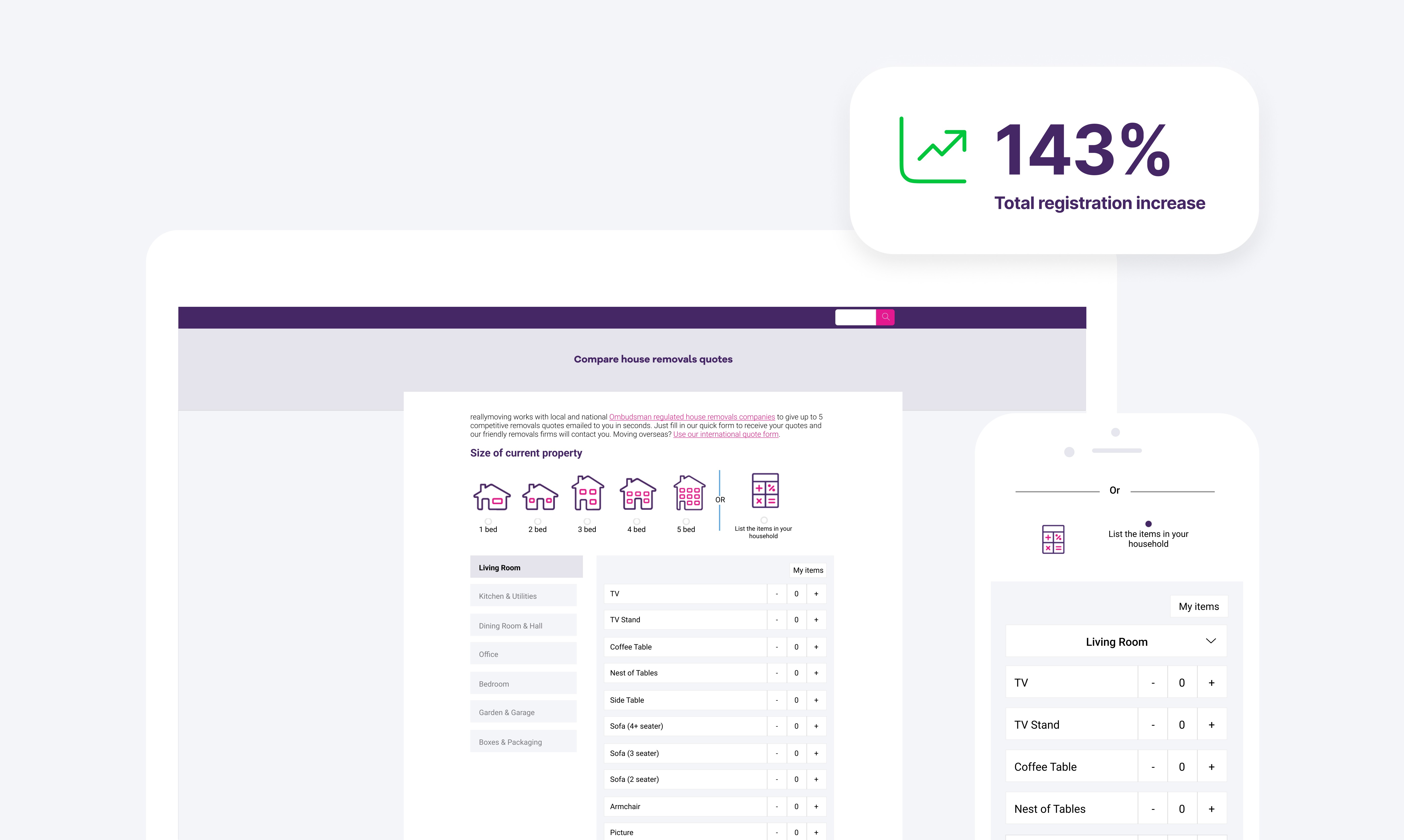The image size is (1404, 840).
Task: Choose the 3 bed radio button
Action: click(587, 521)
